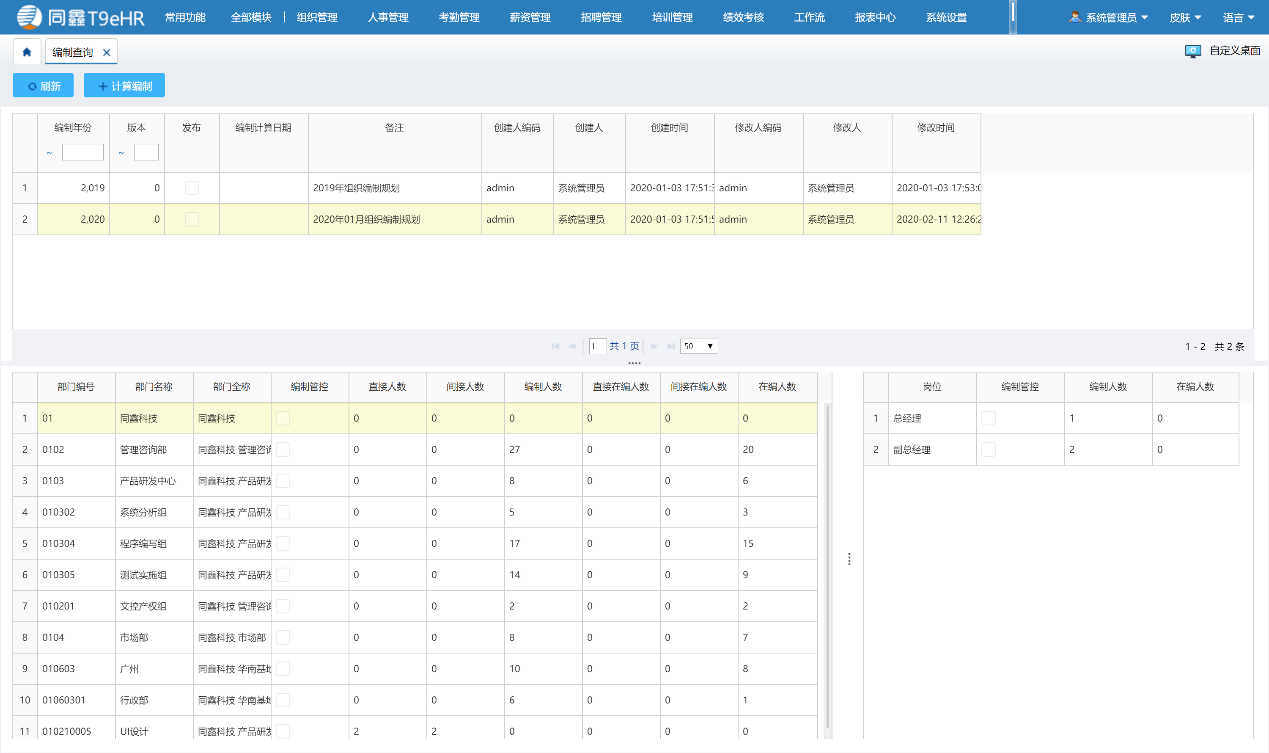
Task: Go to the first page in pager
Action: tap(555, 346)
